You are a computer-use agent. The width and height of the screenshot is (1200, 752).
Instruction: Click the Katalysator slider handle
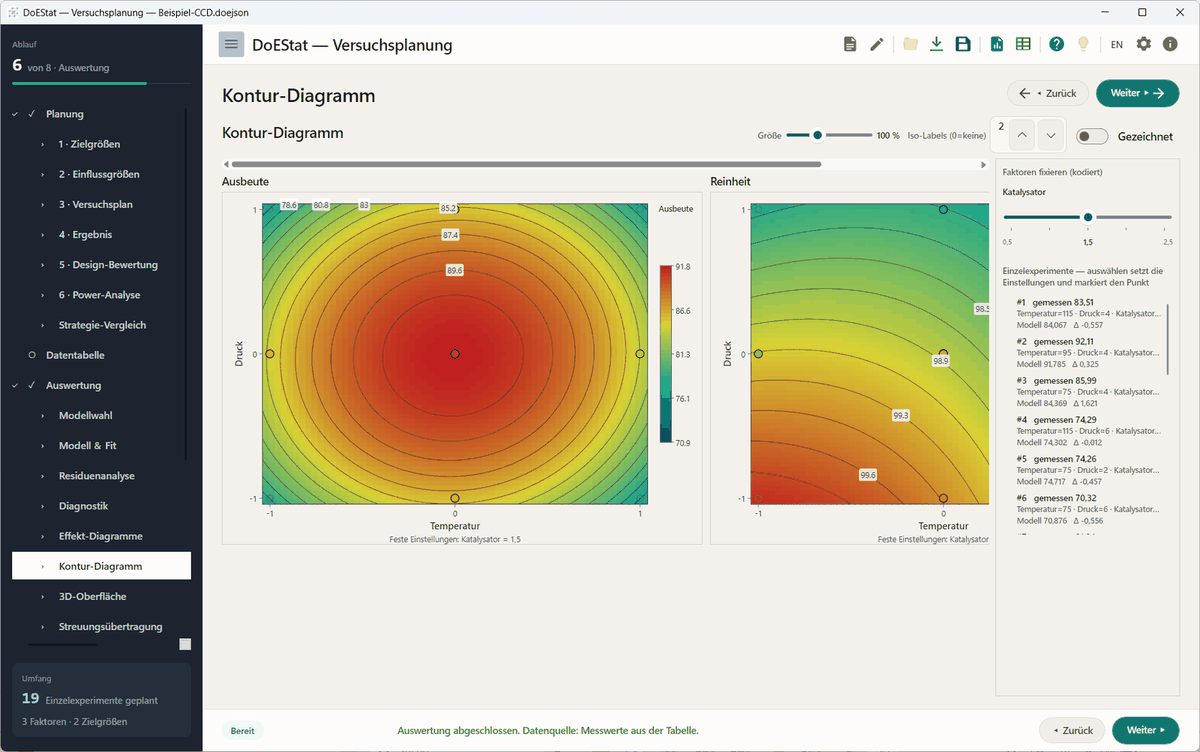pyautogui.click(x=1088, y=217)
